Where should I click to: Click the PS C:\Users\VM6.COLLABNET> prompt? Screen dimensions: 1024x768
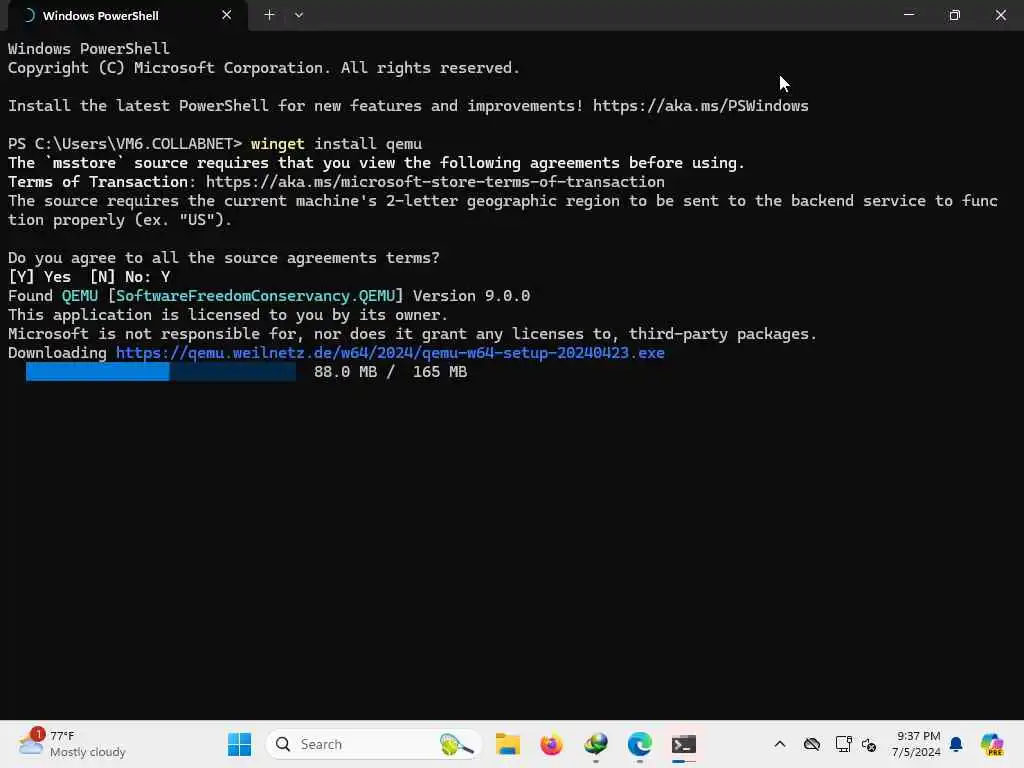tap(125, 144)
